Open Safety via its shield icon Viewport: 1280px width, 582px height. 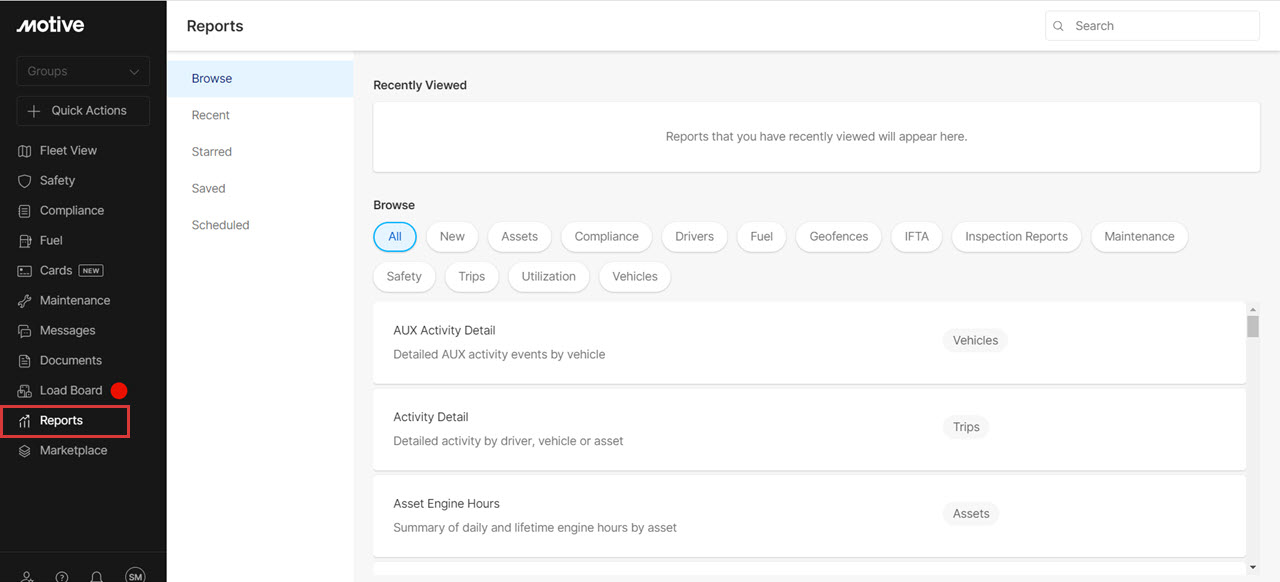coord(25,181)
